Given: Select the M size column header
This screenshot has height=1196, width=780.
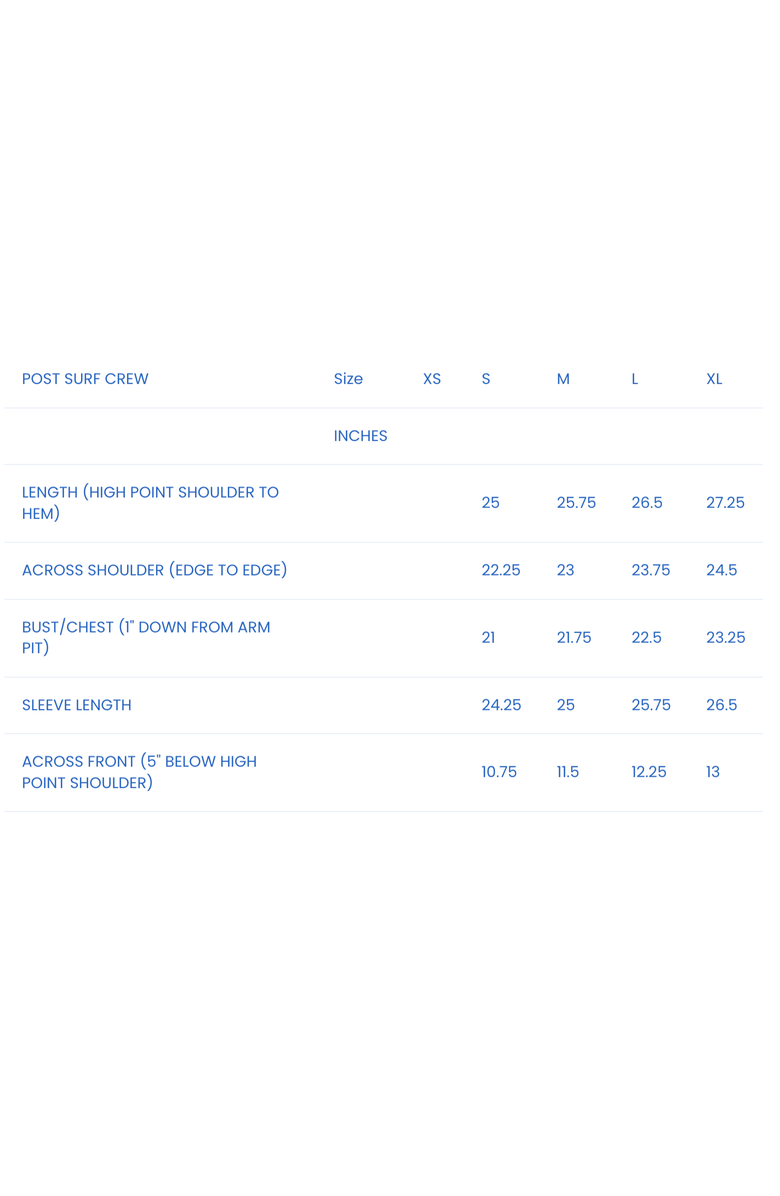Looking at the screenshot, I should pos(563,379).
